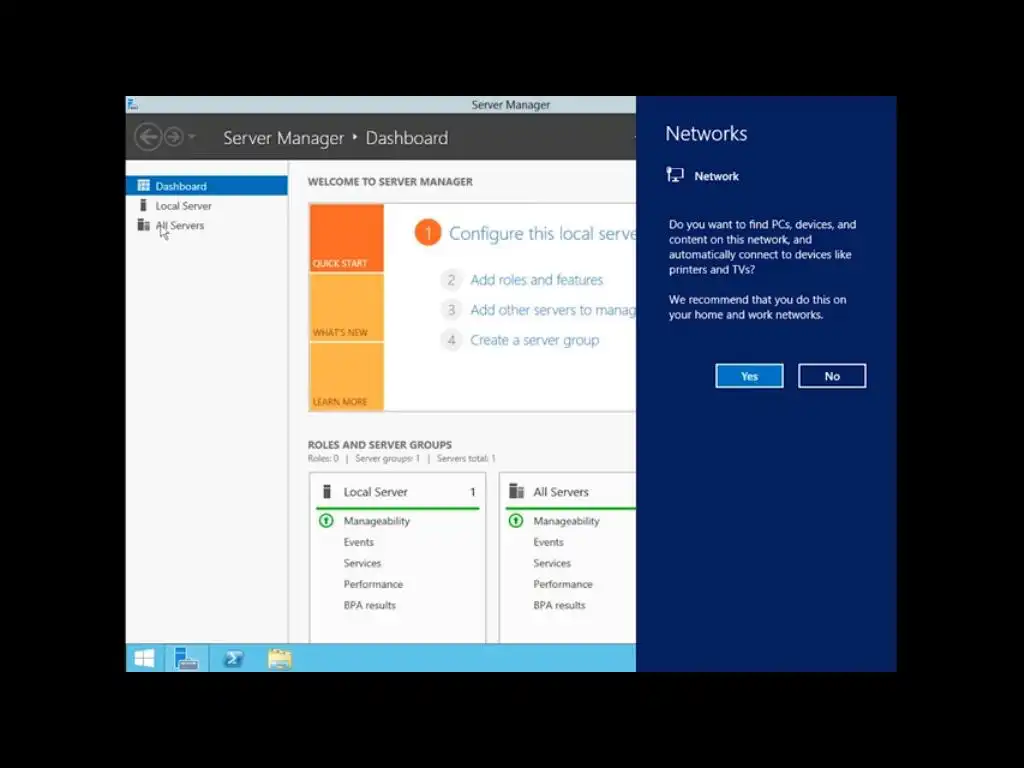Click Yes in the Networks panel

click(749, 376)
